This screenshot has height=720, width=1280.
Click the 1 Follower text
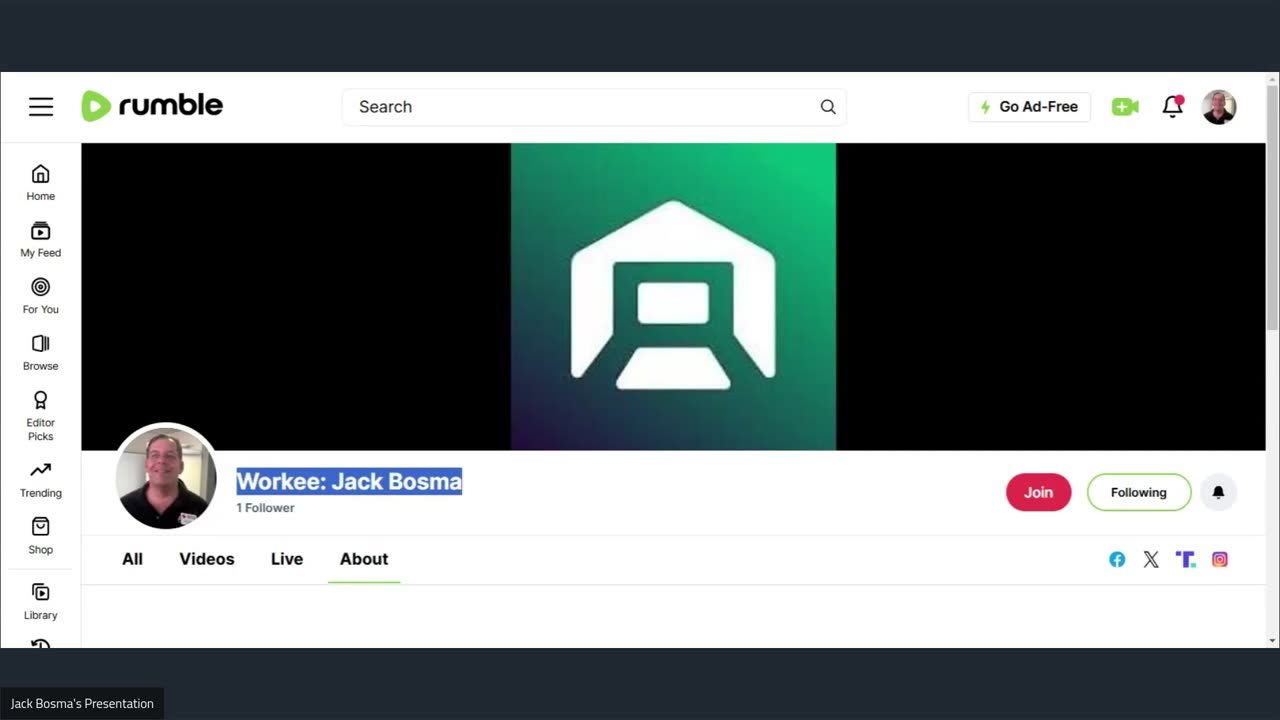[x=265, y=508]
